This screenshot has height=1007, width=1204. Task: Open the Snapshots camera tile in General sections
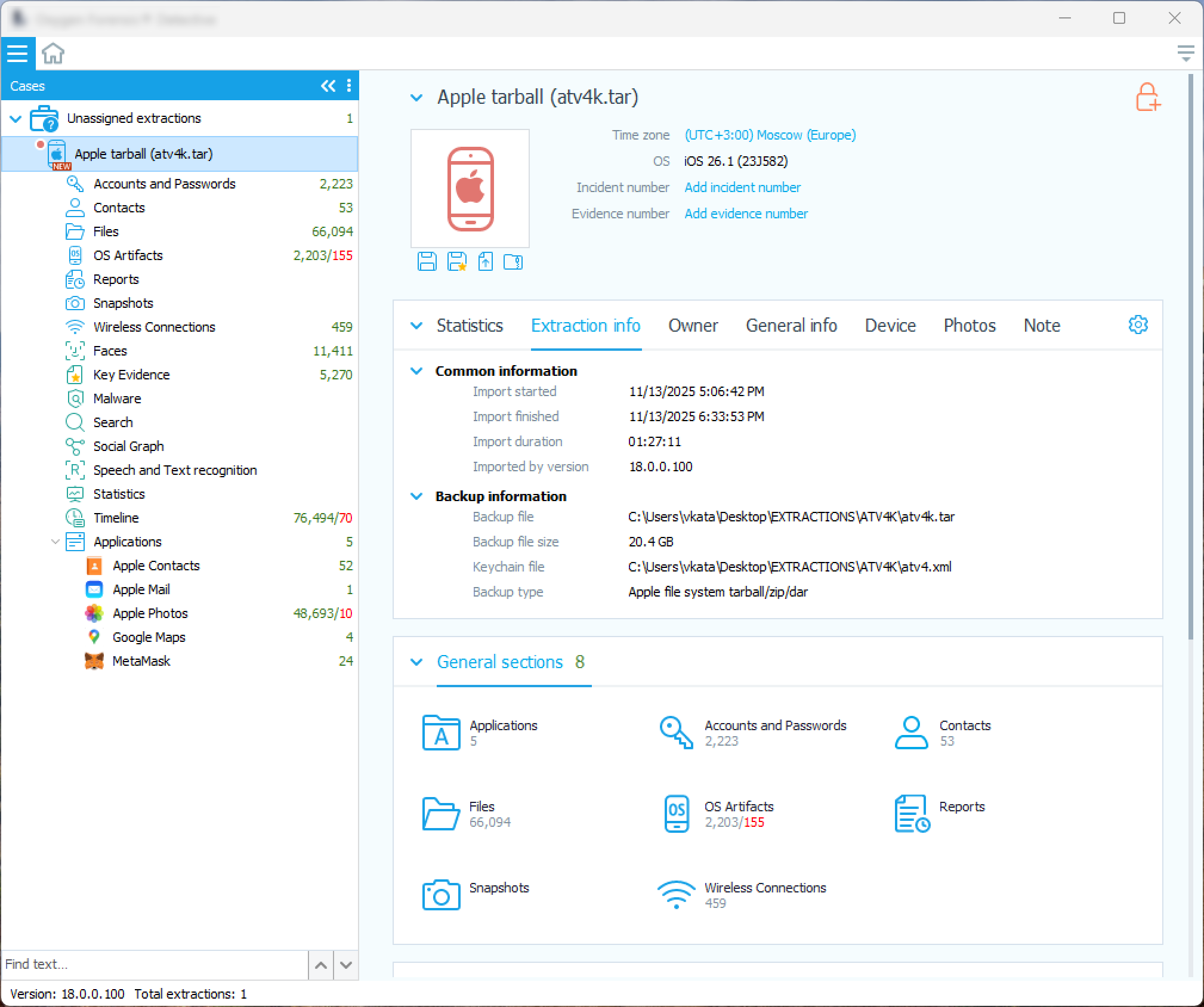441,894
